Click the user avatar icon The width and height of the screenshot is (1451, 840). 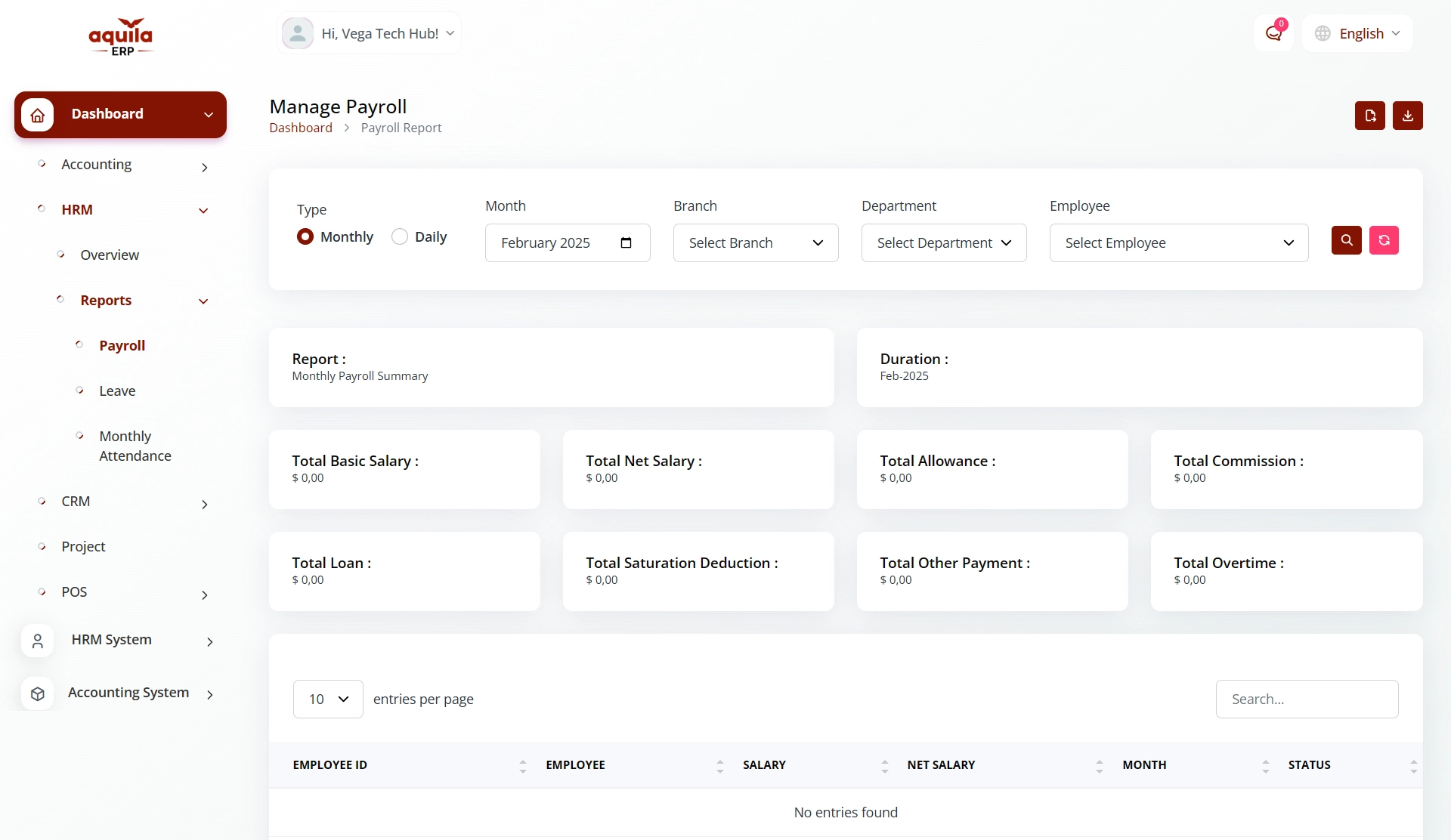pyautogui.click(x=298, y=33)
